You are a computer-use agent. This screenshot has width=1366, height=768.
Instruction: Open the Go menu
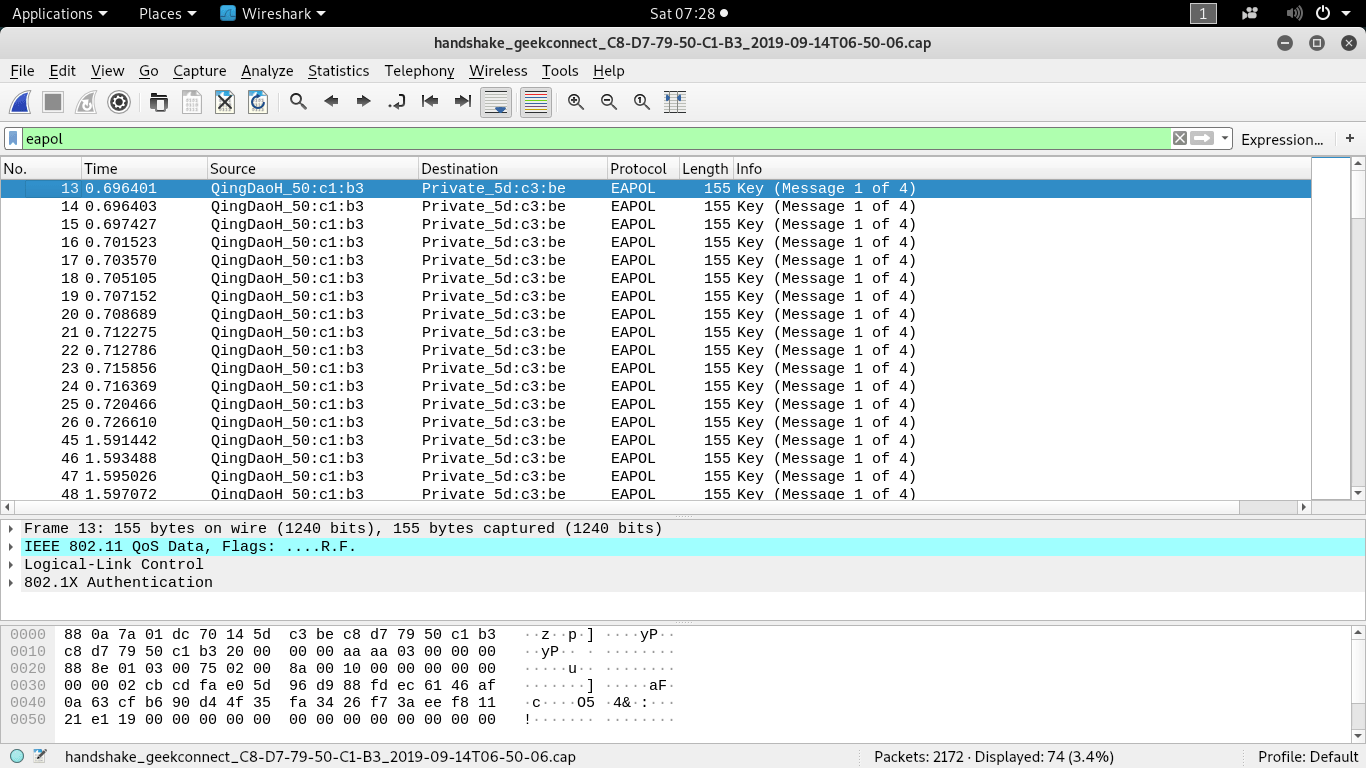pyautogui.click(x=149, y=71)
